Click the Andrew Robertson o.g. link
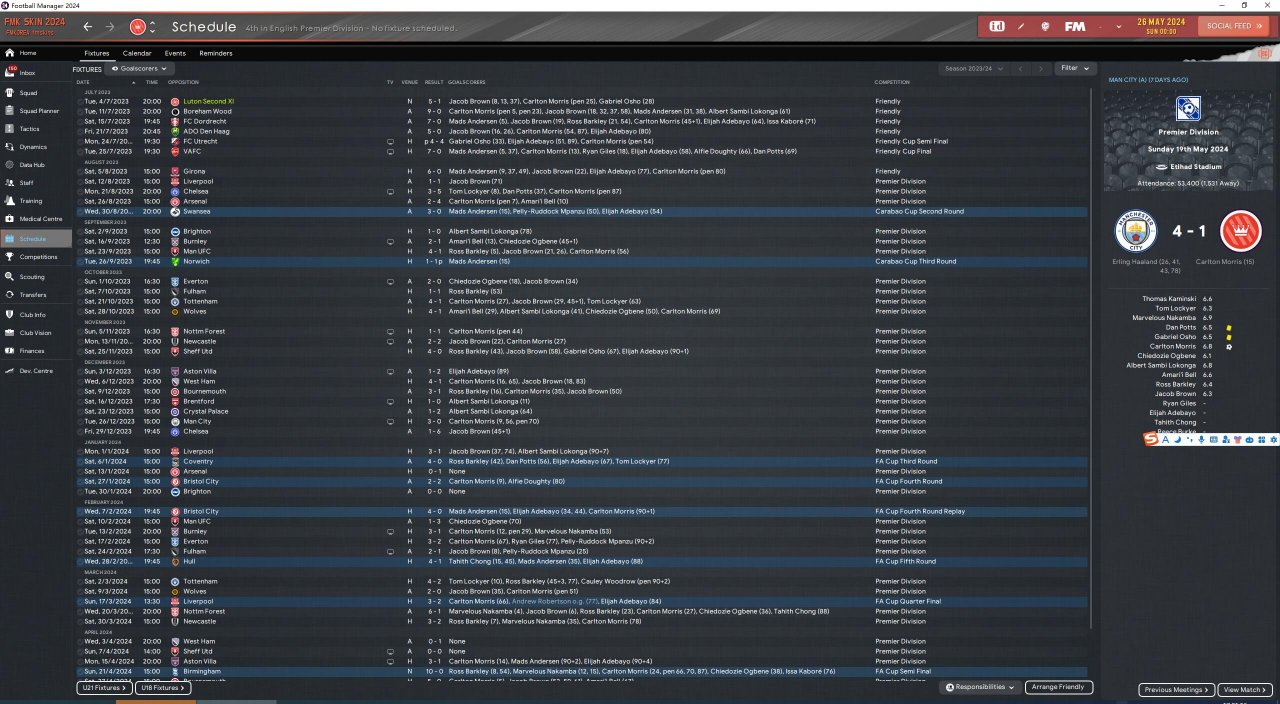Screen dimensions: 1280x704 (553, 602)
